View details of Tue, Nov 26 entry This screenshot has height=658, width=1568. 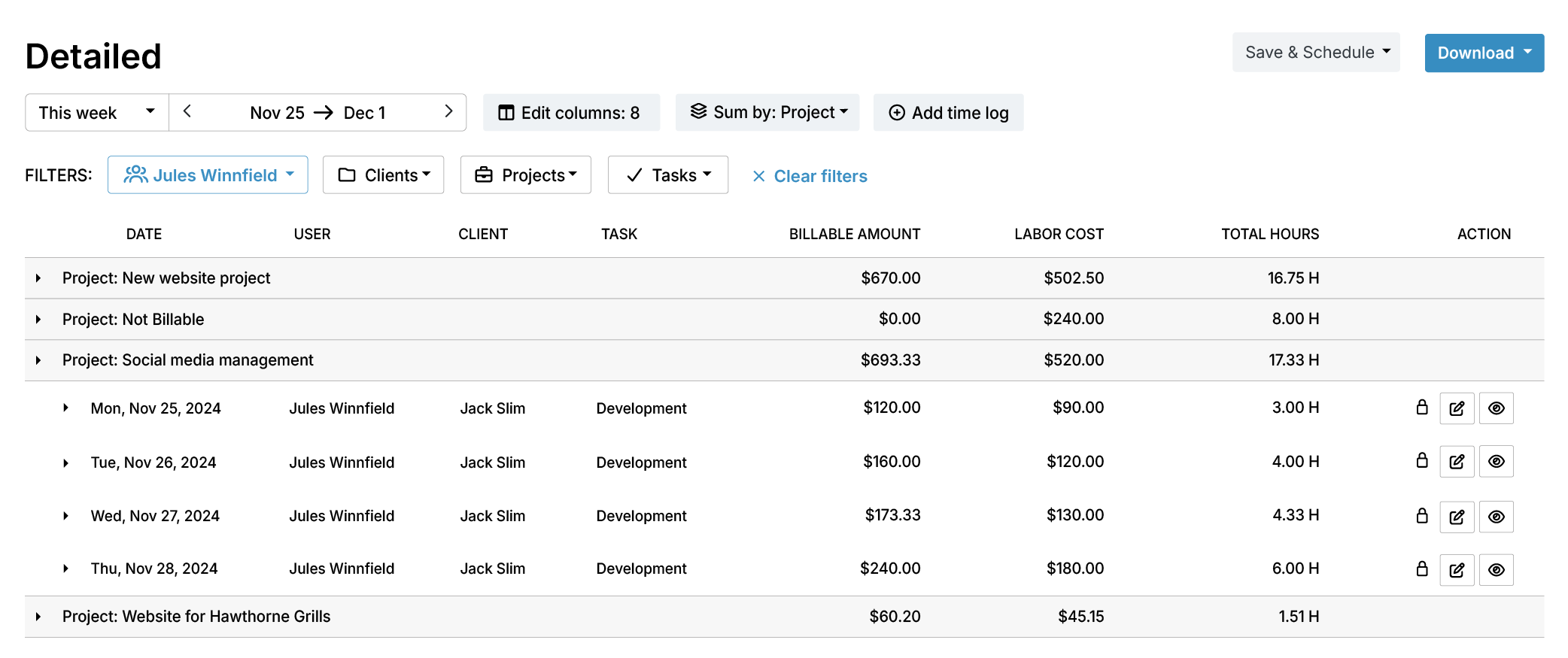[1496, 462]
